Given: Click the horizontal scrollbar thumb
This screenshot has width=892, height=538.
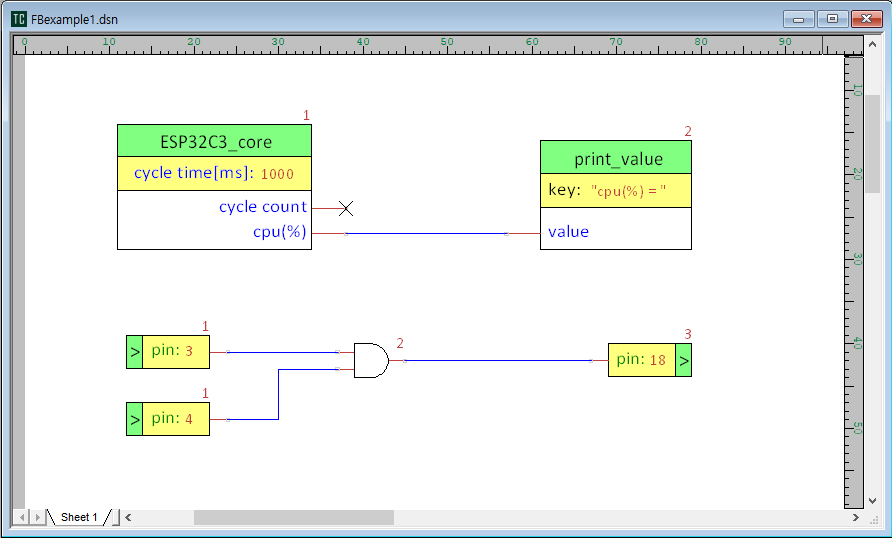Looking at the screenshot, I should pos(294,517).
